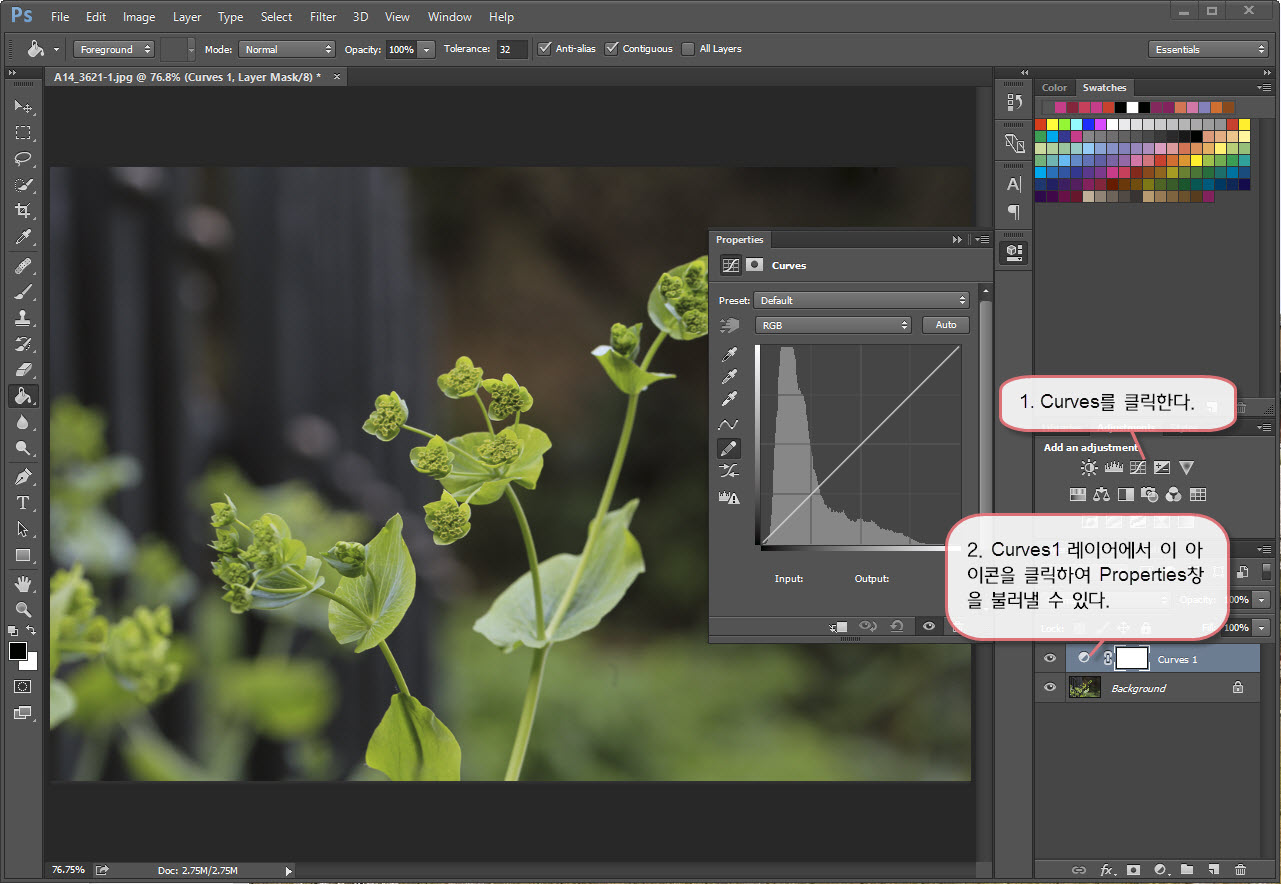Open the Layer menu
Screen dimensions: 1281x884
(x=186, y=16)
